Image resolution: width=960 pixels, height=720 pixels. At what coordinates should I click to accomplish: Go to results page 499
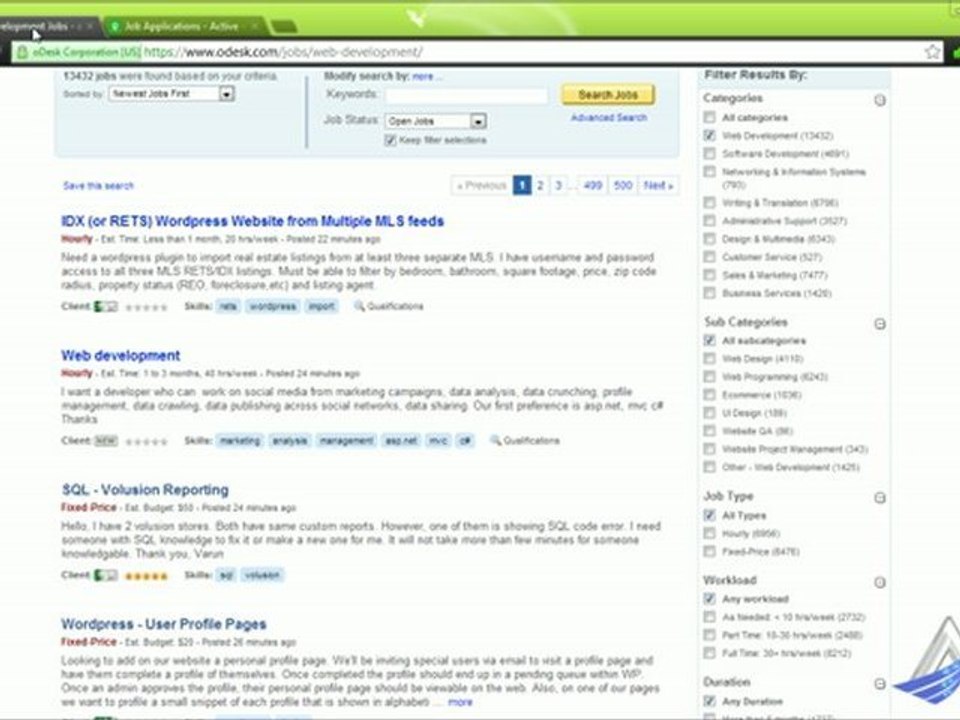[x=592, y=185]
